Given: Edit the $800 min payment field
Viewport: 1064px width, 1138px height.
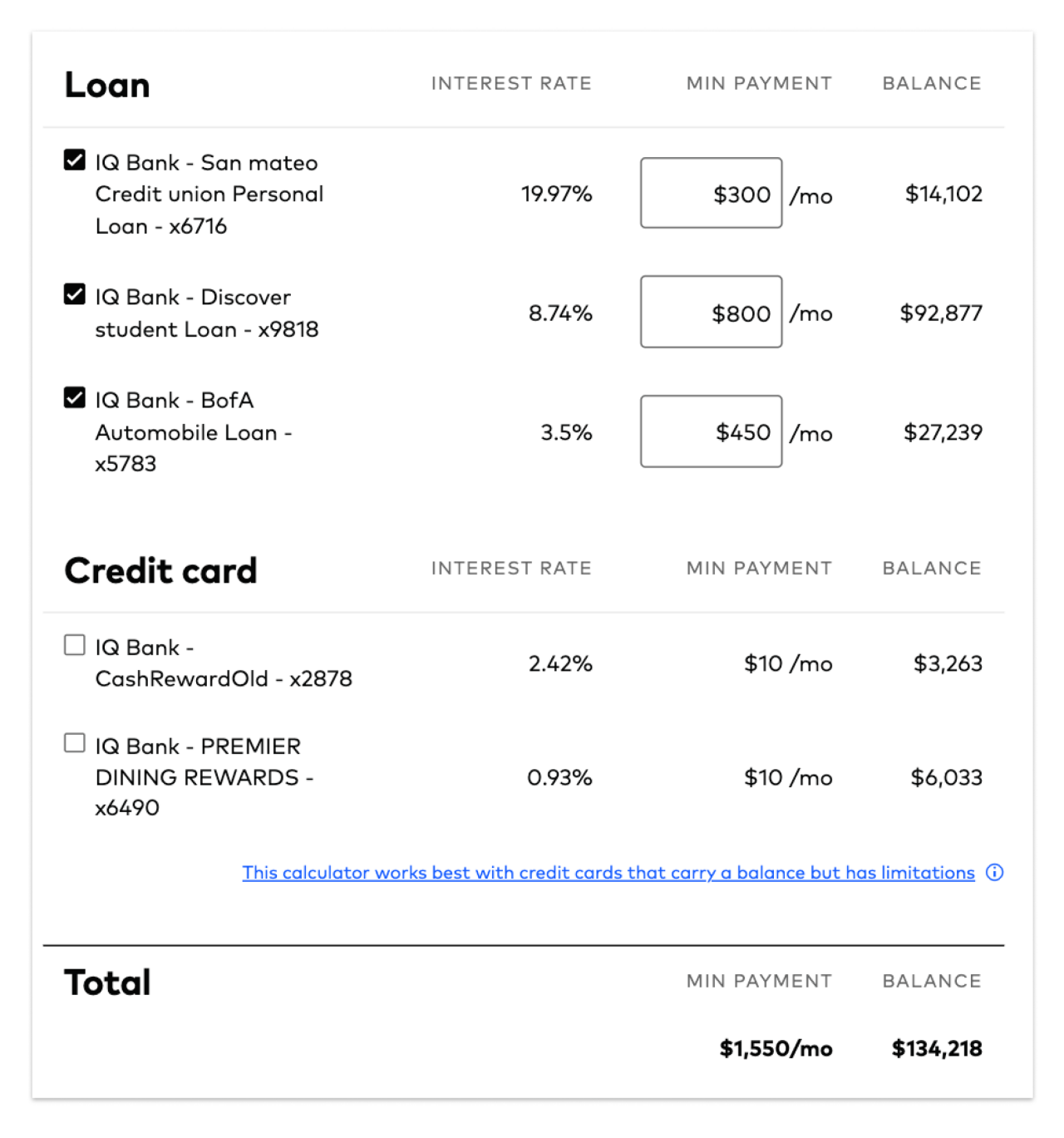Looking at the screenshot, I should click(711, 312).
